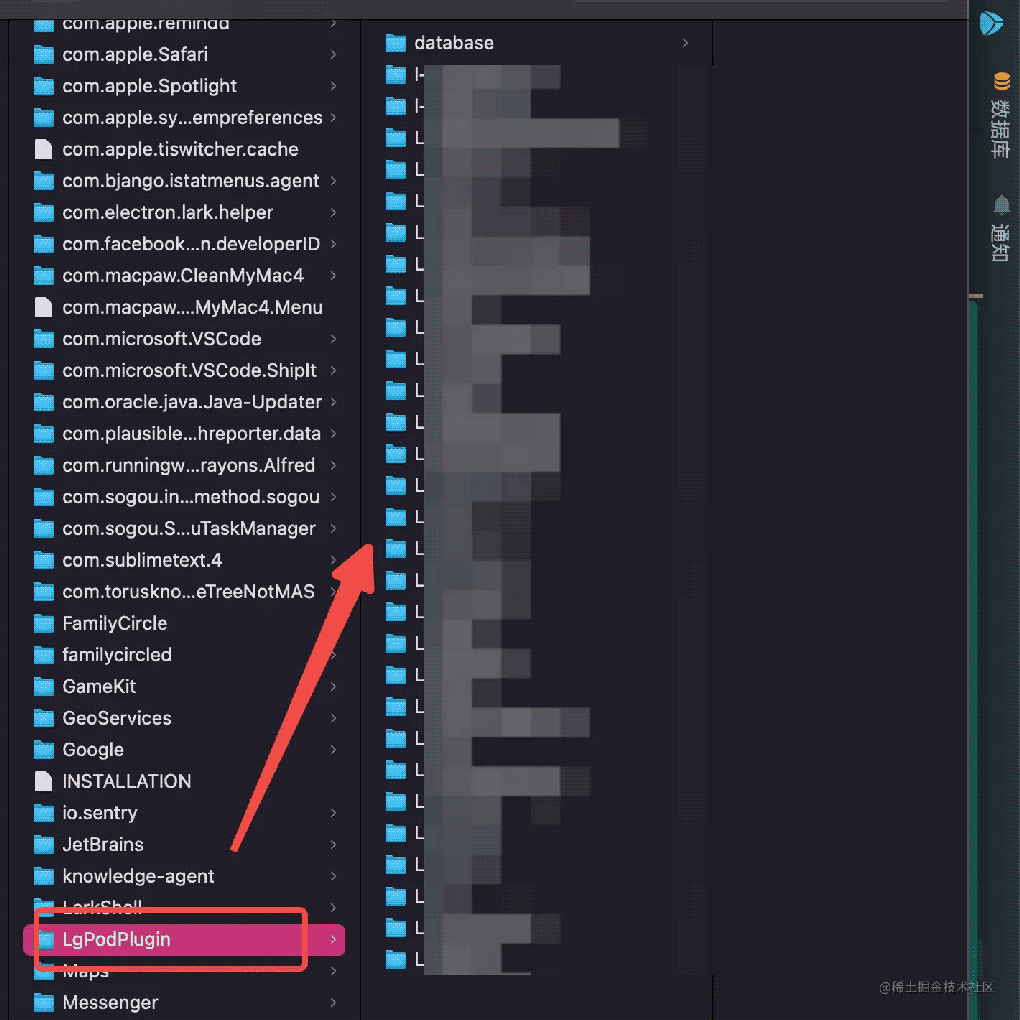The image size is (1020, 1020).
Task: Click the database icon in right sidebar
Action: [1001, 82]
